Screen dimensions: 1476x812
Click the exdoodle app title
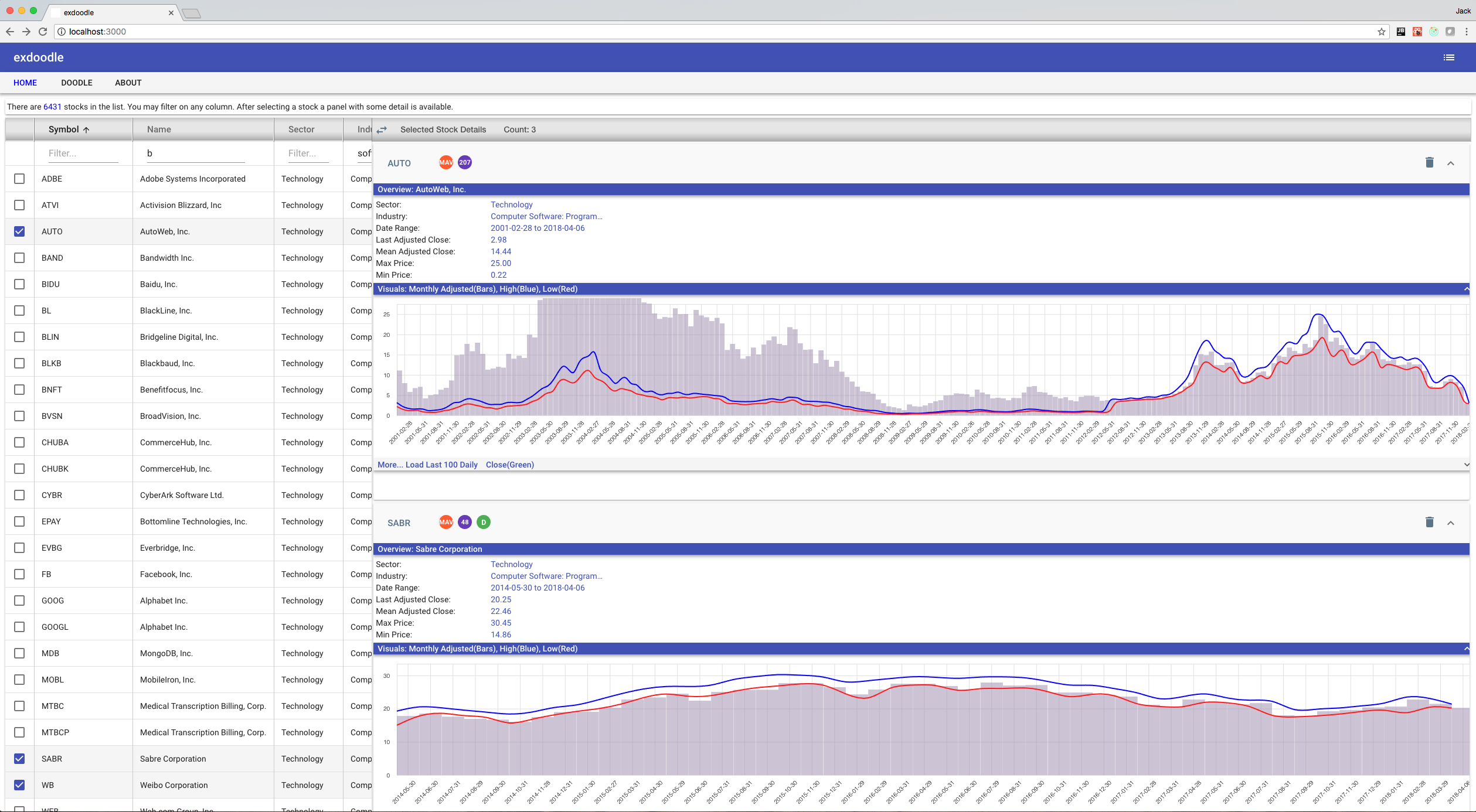(x=39, y=57)
